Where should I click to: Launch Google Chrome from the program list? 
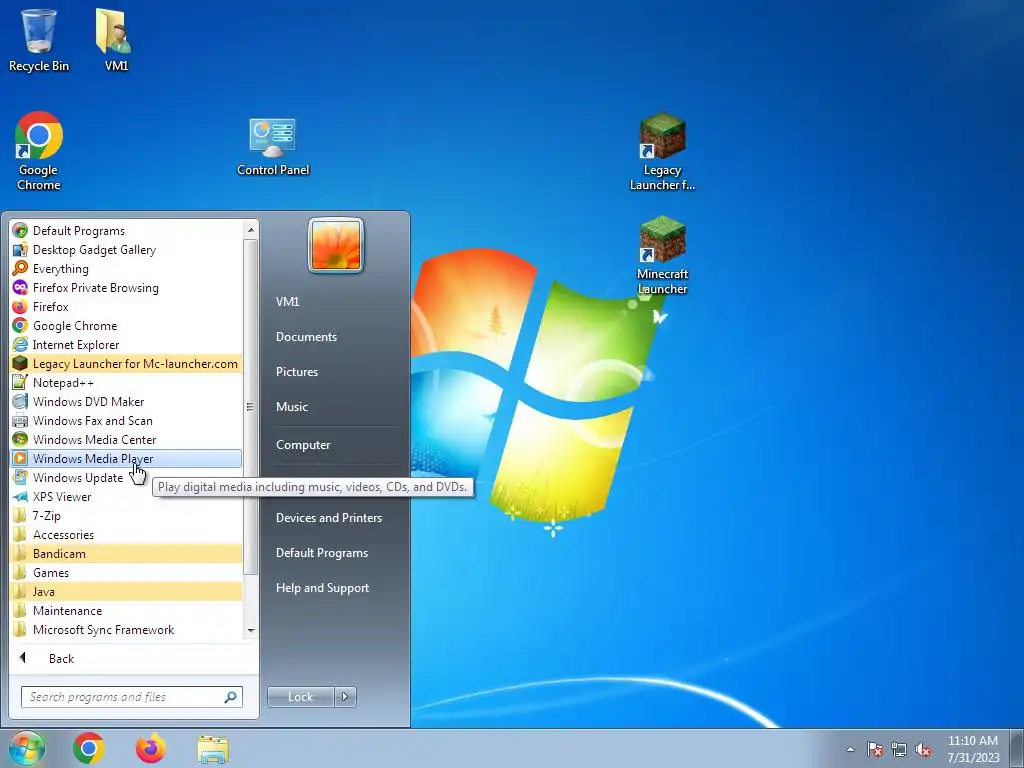pyautogui.click(x=126, y=325)
